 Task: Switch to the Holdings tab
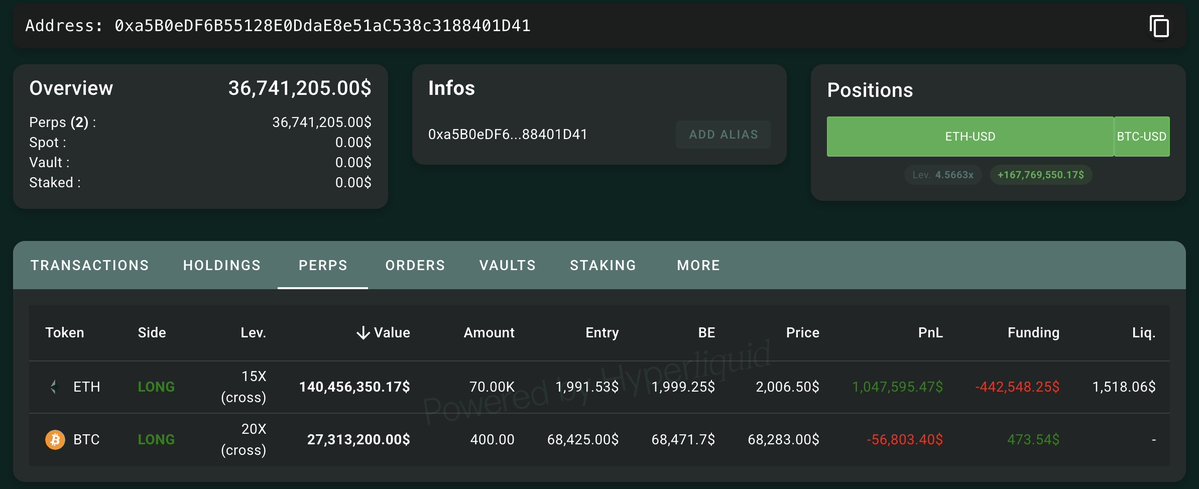[222, 265]
